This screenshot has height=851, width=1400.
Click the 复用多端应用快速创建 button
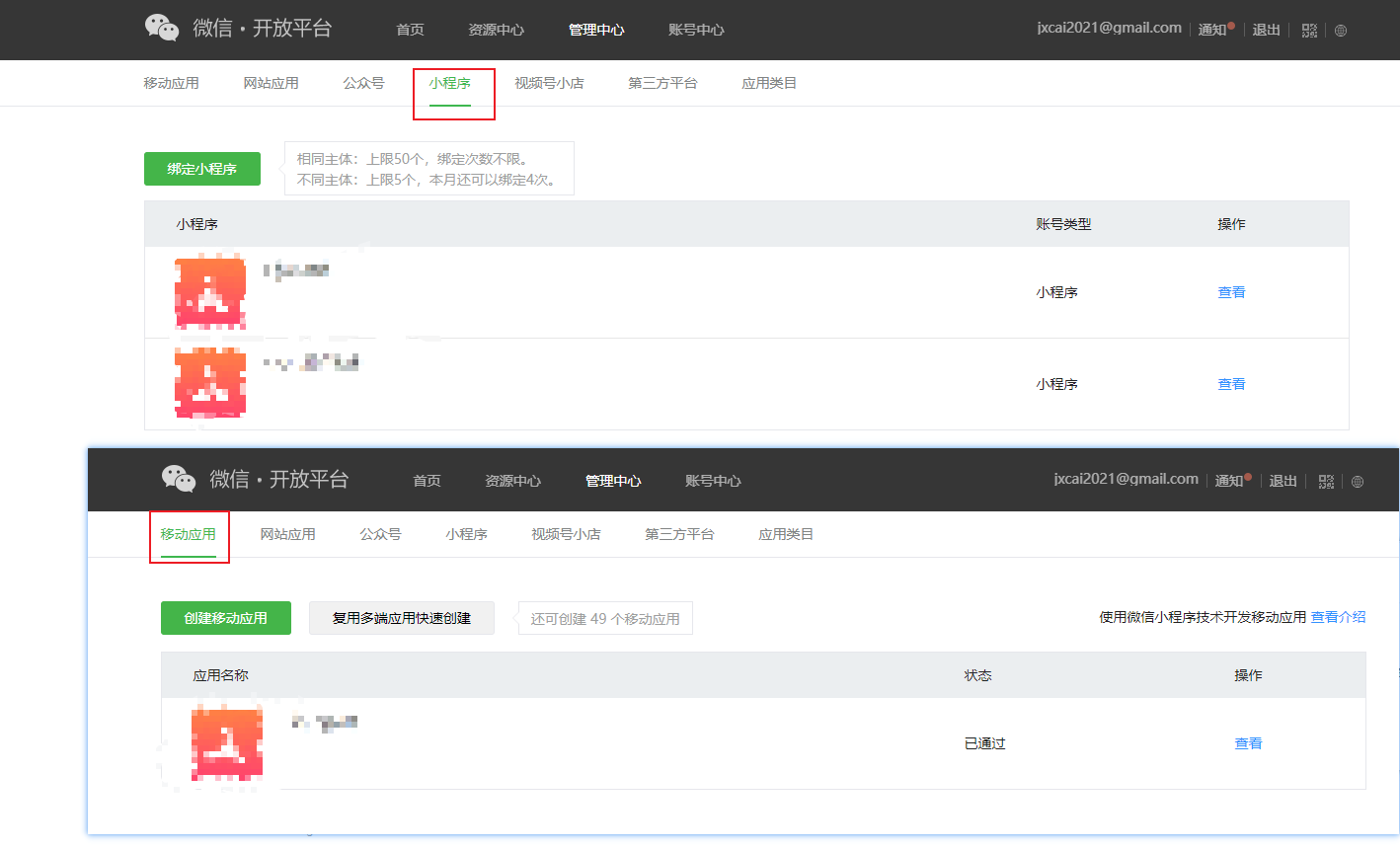click(x=402, y=618)
